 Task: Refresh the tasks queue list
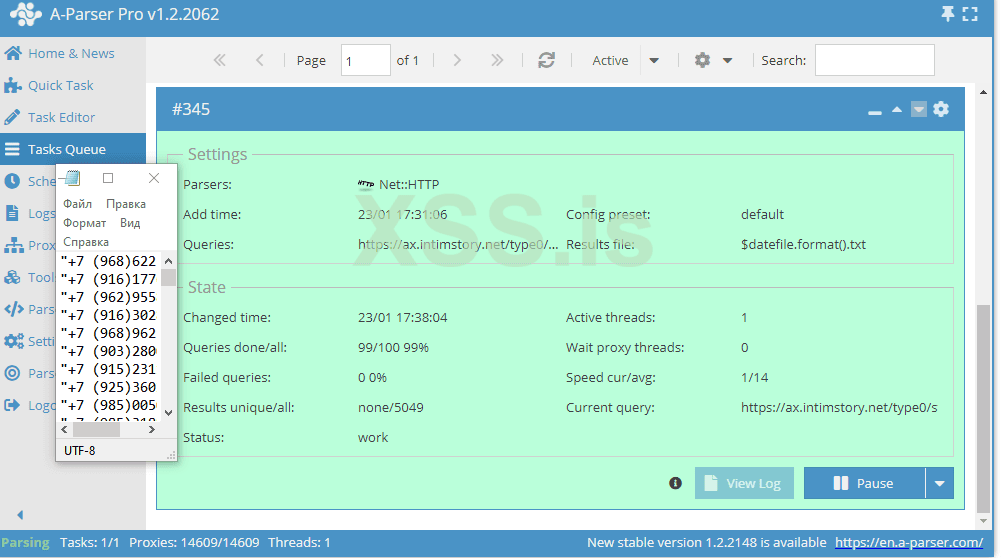[x=546, y=60]
